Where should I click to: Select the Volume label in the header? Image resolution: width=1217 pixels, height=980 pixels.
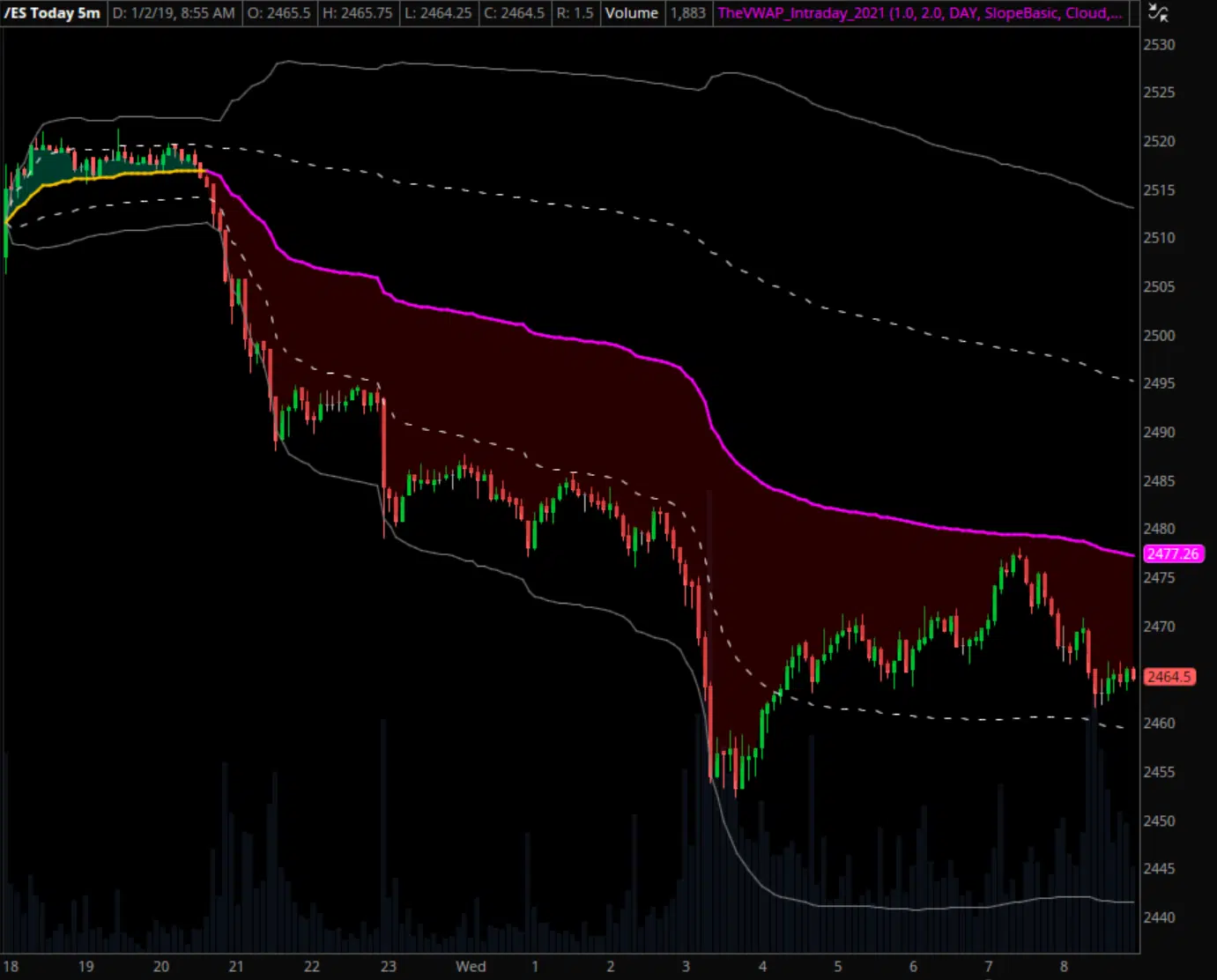point(631,13)
